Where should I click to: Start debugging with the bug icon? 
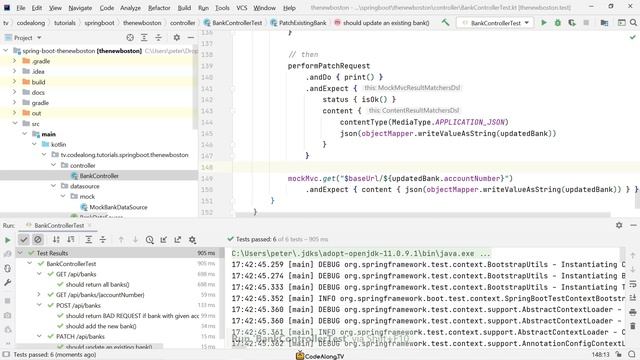(558, 23)
